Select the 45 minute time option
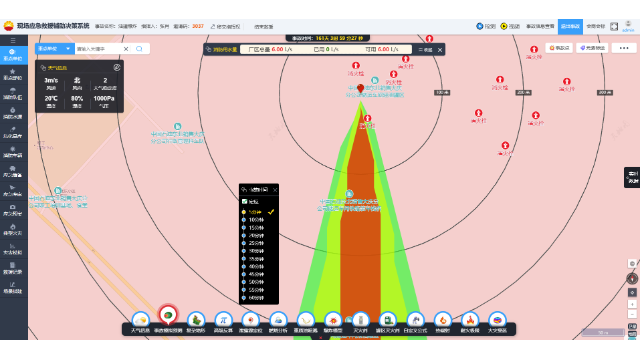640x360 pixels. [x=254, y=274]
